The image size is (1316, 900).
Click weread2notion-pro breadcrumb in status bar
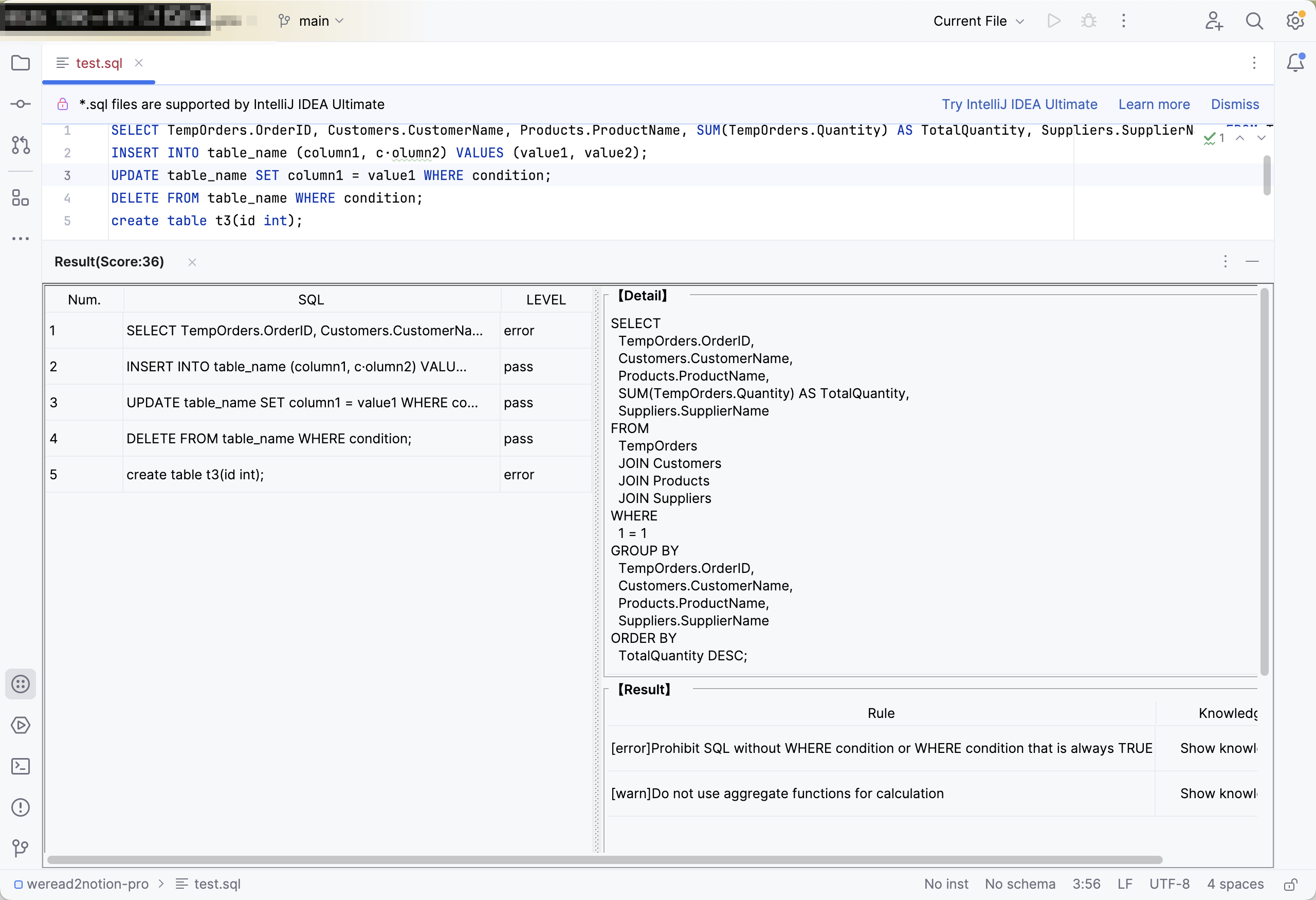point(81,884)
